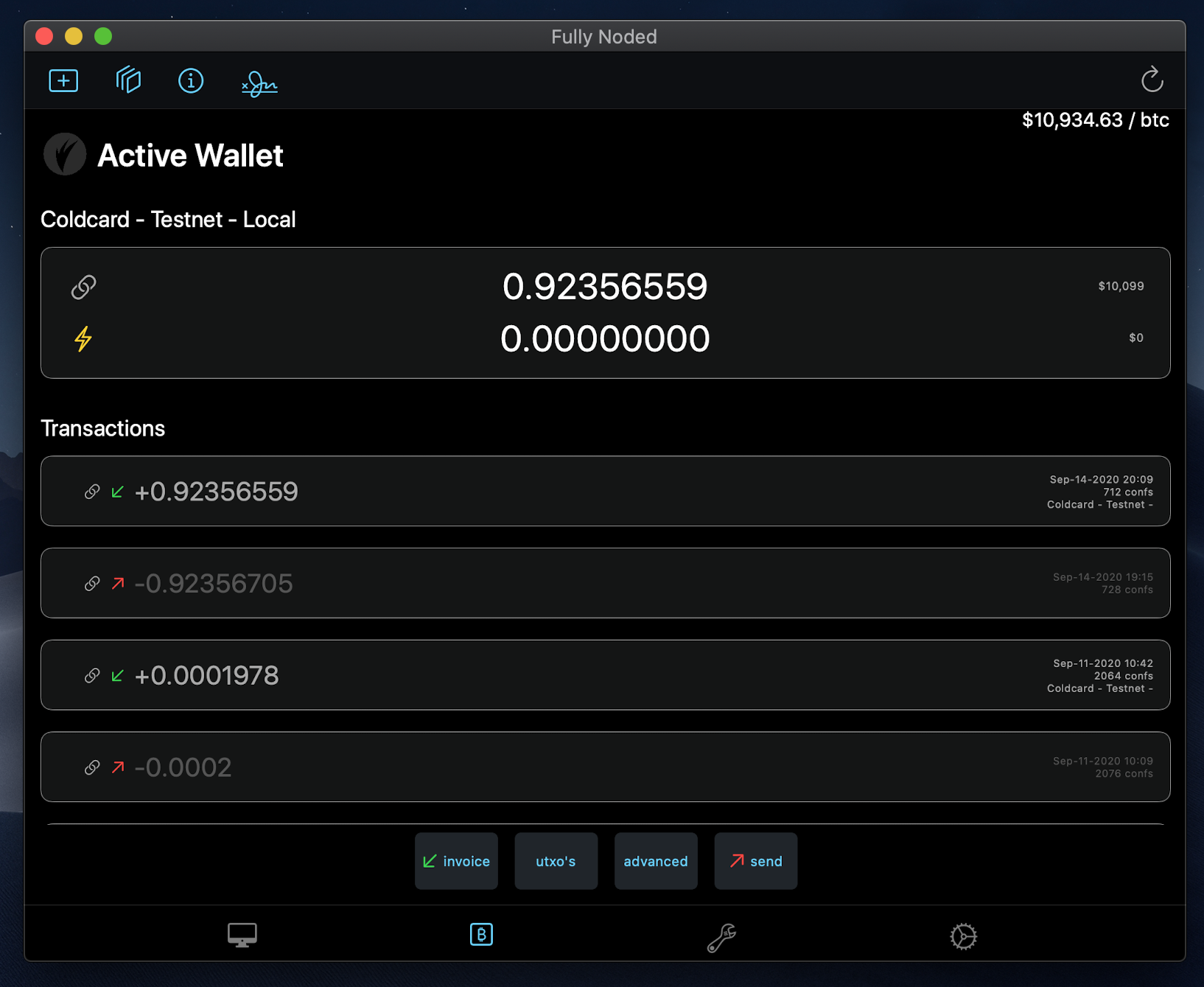Viewport: 1204px width, 987px height.
Task: Click chain icon on -0.92356705 transaction
Action: click(x=92, y=584)
